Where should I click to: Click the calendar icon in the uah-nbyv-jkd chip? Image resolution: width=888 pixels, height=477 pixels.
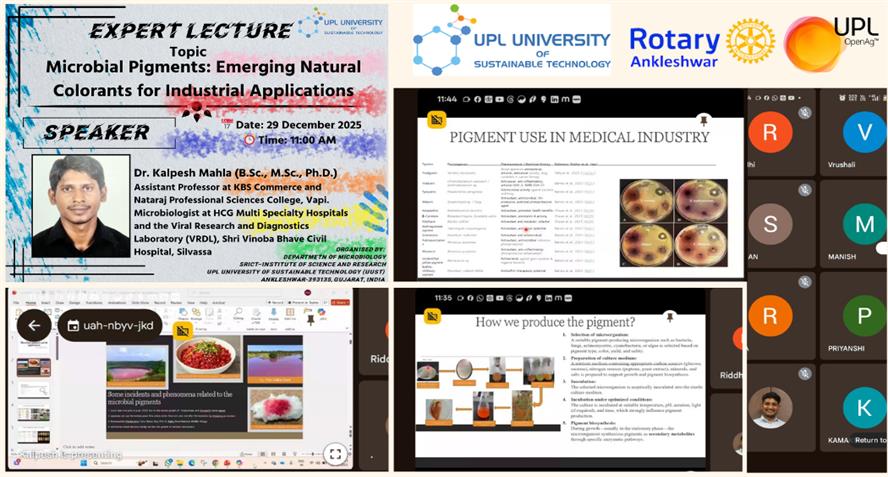coord(74,325)
